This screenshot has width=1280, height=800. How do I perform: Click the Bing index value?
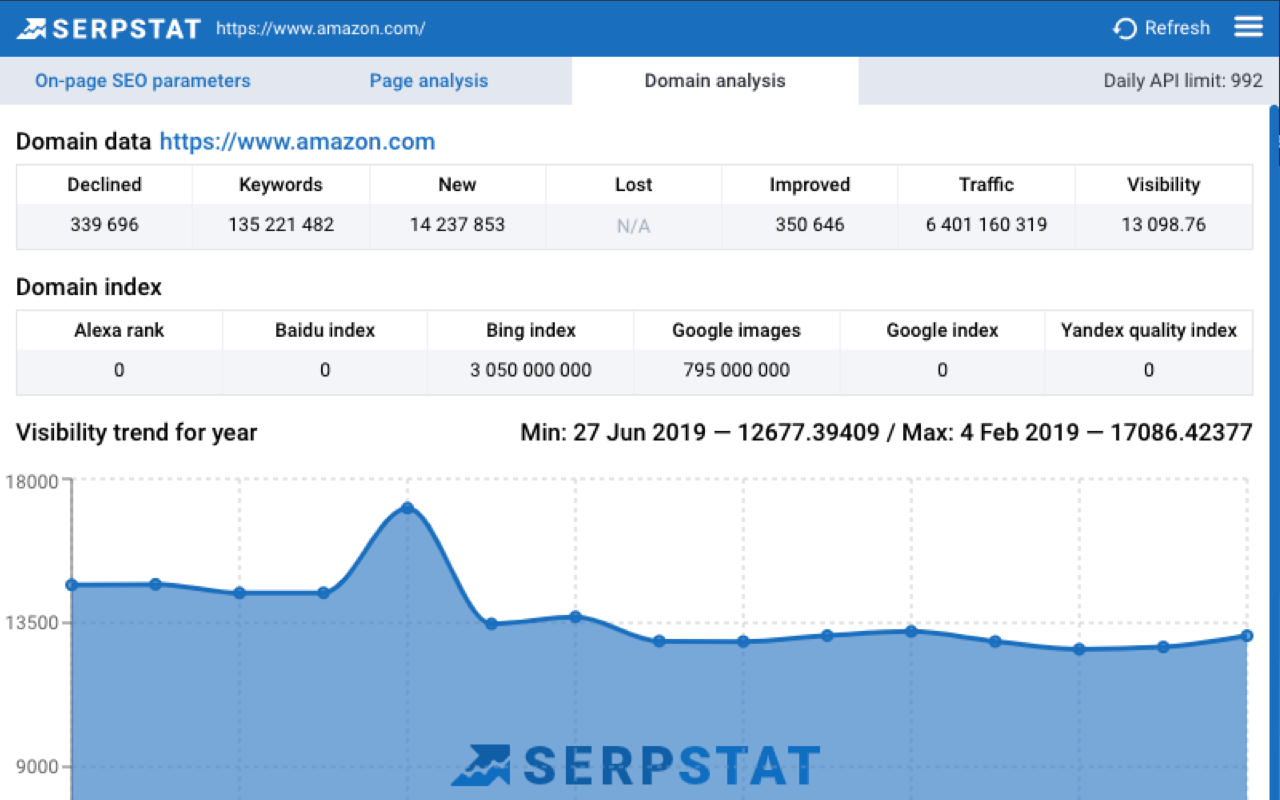click(530, 370)
